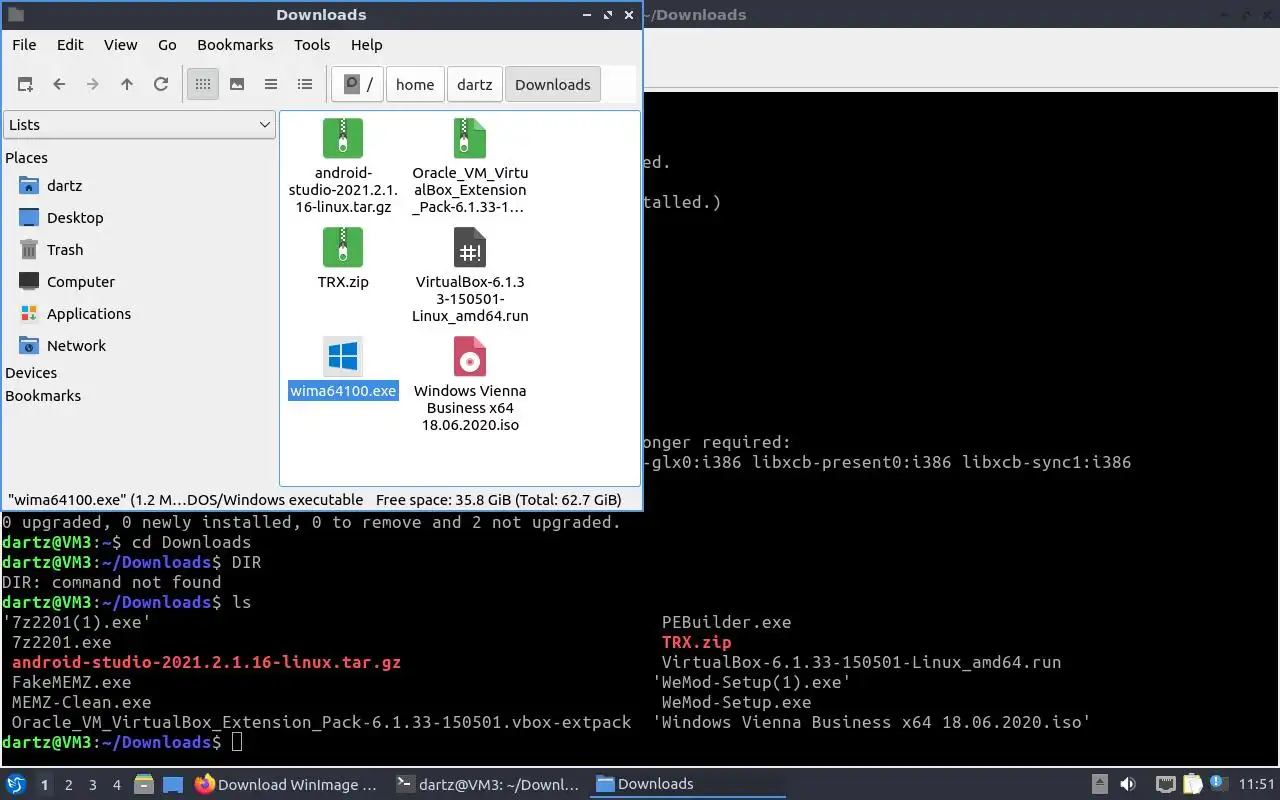Select the TRX.zip archive icon
Screen dimensions: 1280x800
[343, 247]
